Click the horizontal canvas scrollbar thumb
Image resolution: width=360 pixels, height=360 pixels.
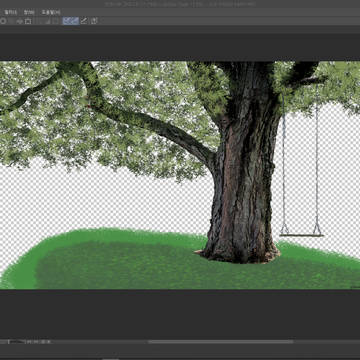221,342
